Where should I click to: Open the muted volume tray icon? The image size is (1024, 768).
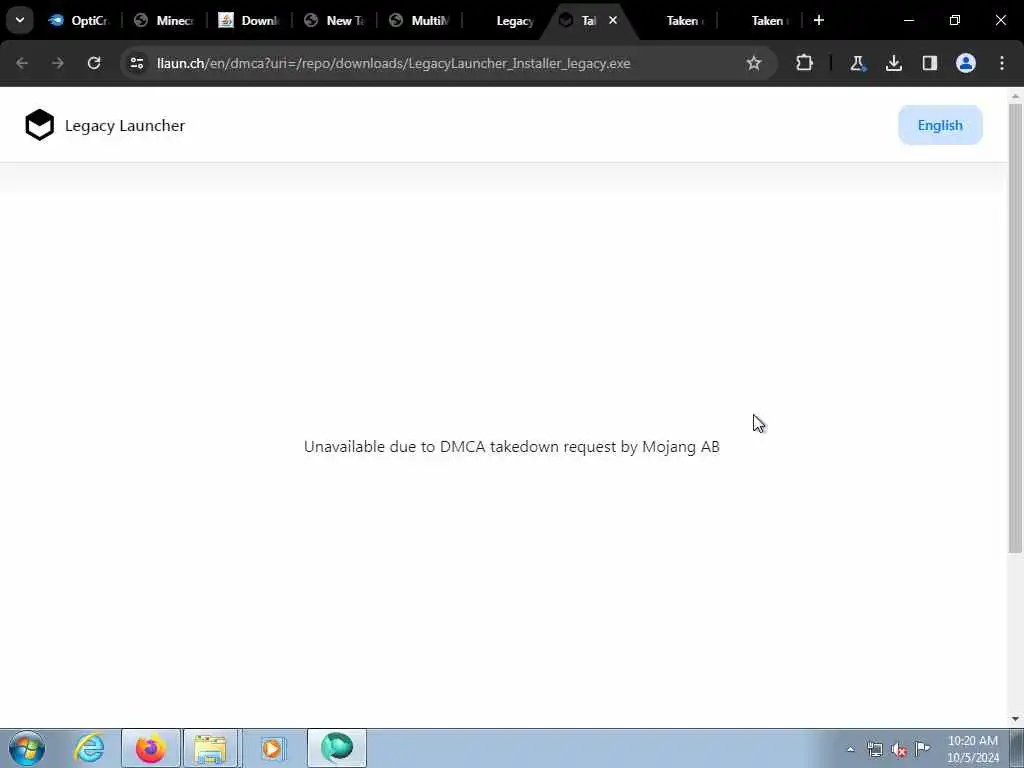899,749
